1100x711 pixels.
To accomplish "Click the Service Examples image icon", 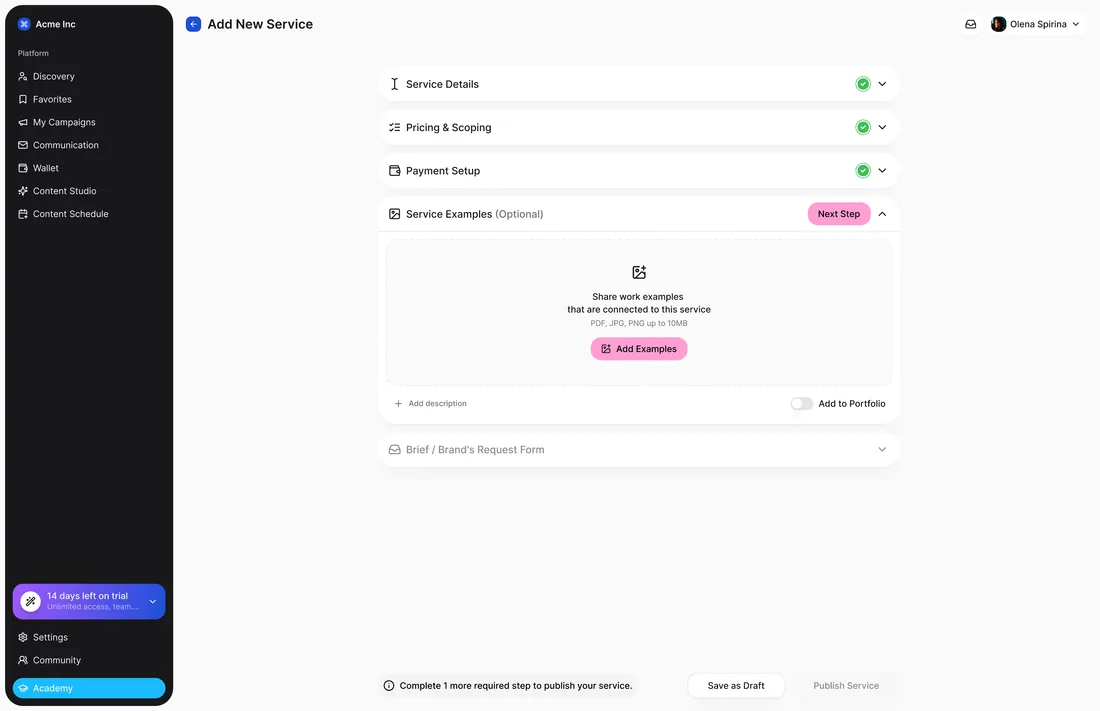I will 394,214.
